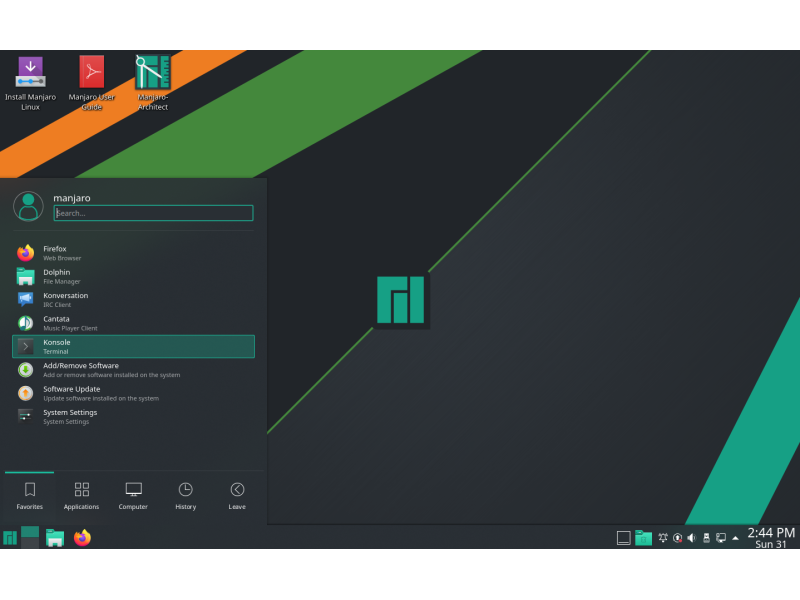Switch to the Applications tab
This screenshot has width=800, height=600.
tap(81, 496)
